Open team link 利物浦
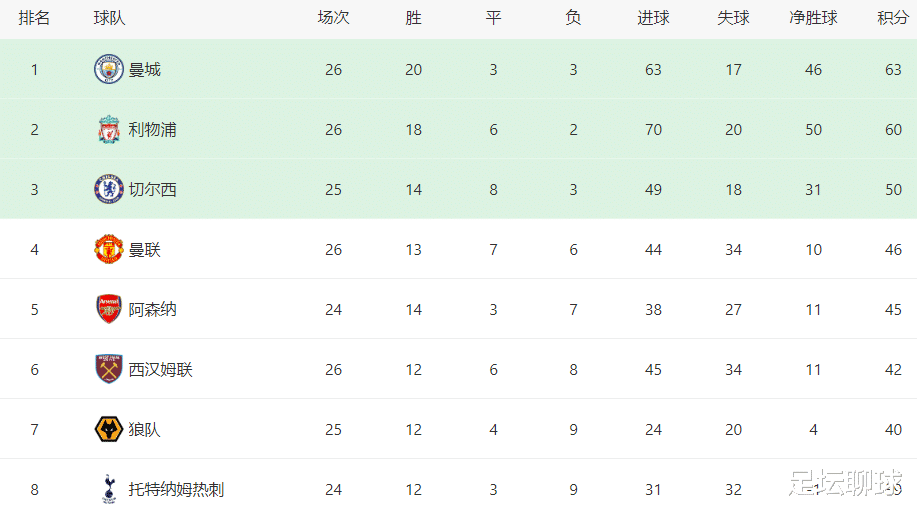 (x=153, y=129)
